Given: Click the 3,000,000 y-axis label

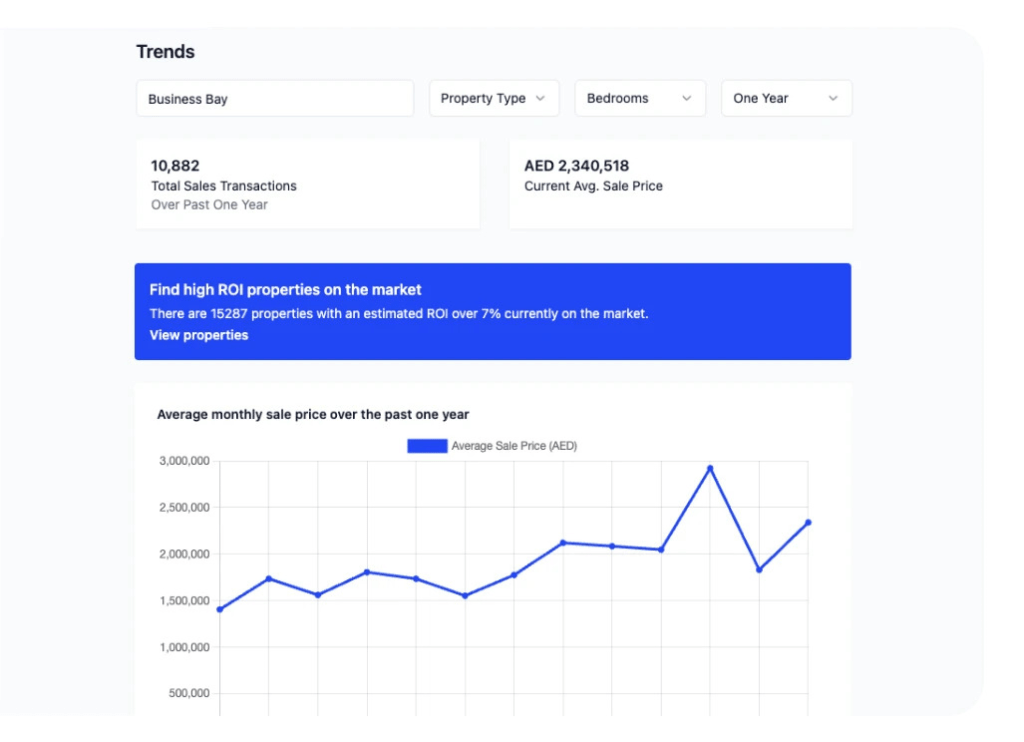Looking at the screenshot, I should [184, 461].
